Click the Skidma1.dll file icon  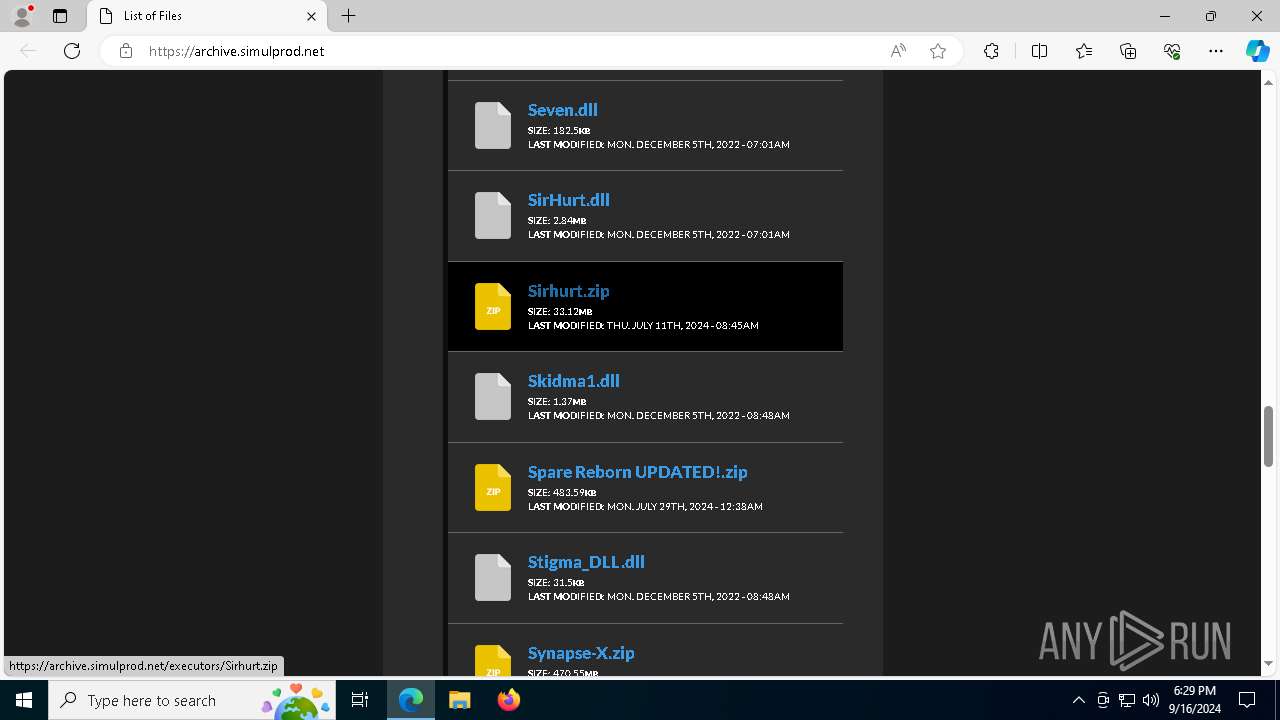point(493,396)
